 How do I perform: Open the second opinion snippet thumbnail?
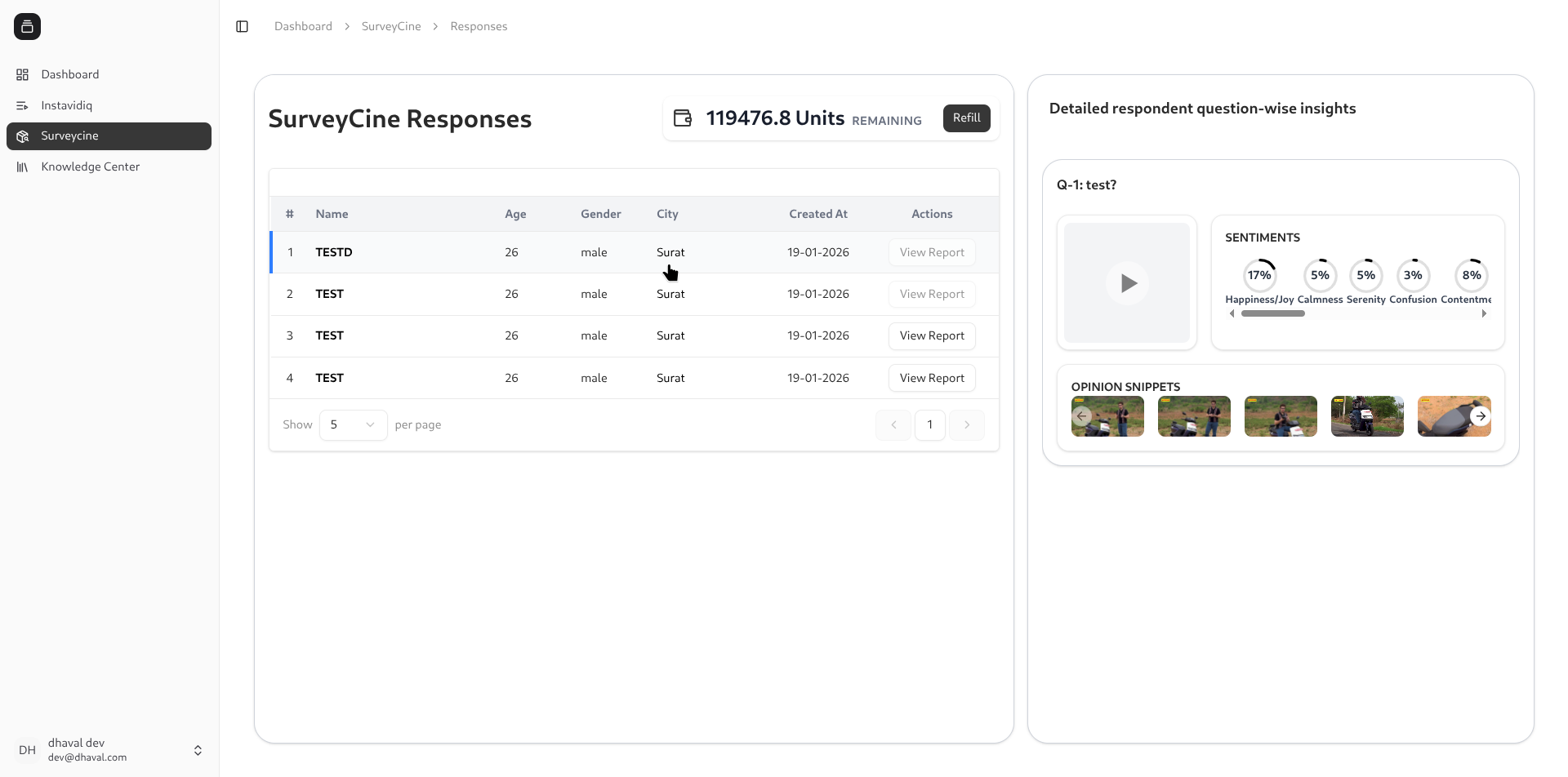coord(1194,416)
